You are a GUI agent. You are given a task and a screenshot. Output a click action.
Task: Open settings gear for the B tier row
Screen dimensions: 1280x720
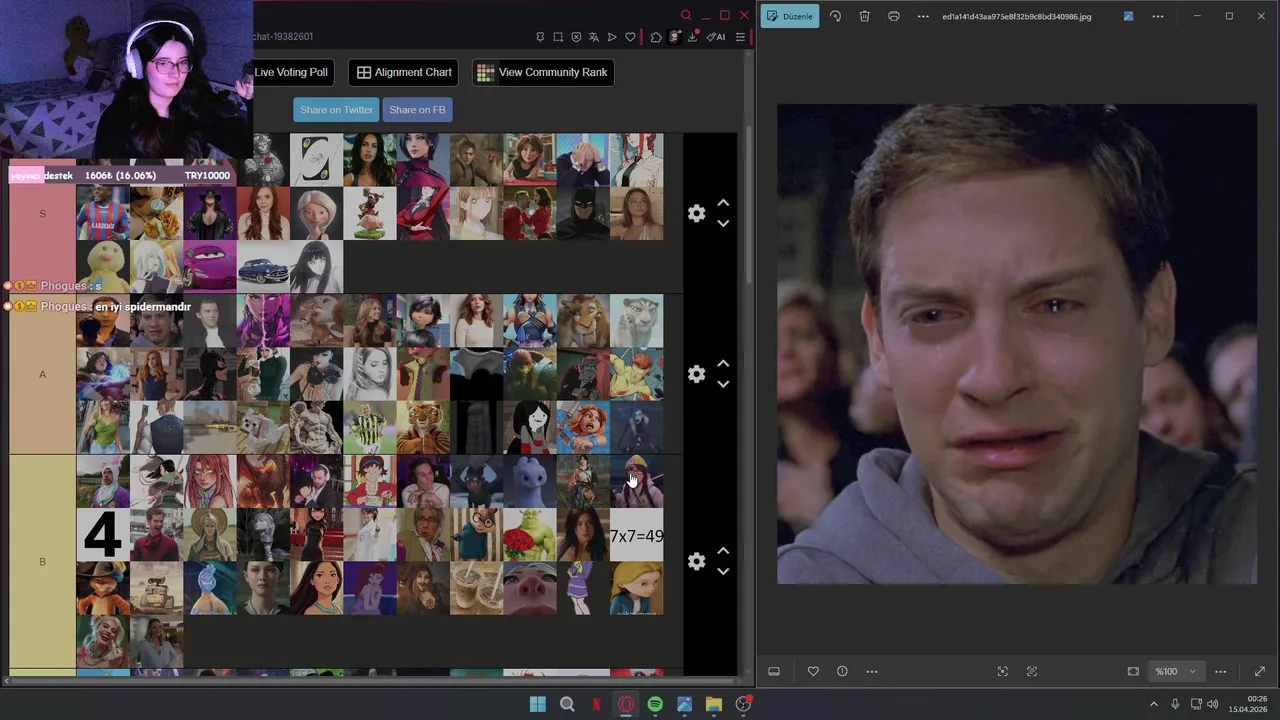(x=697, y=561)
